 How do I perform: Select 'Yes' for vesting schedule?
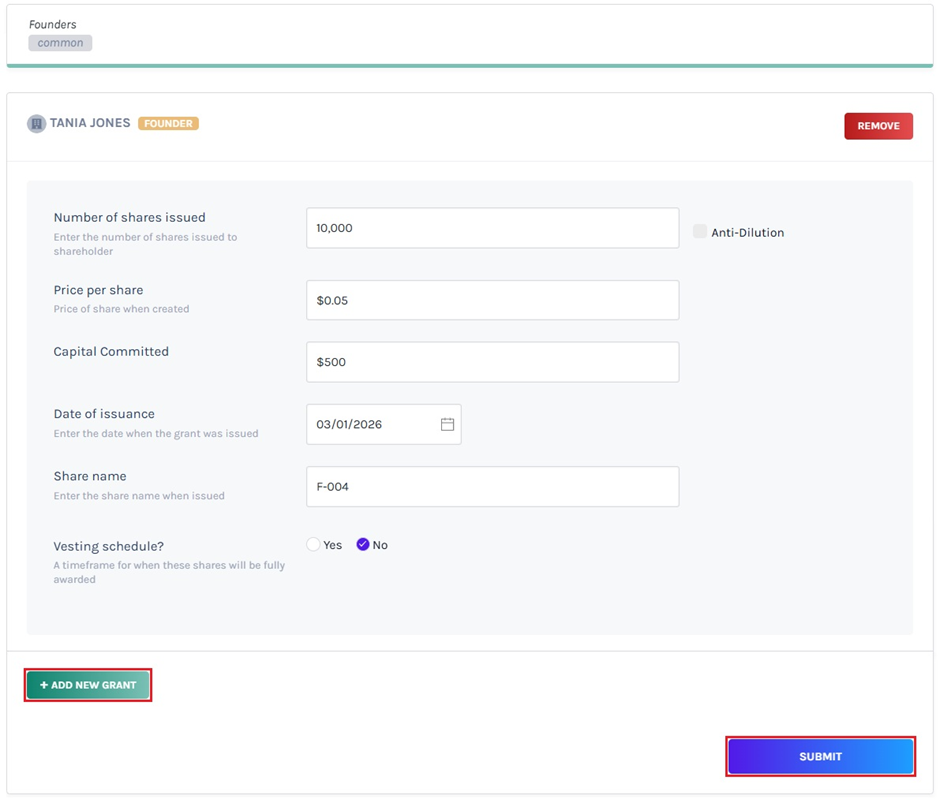312,544
